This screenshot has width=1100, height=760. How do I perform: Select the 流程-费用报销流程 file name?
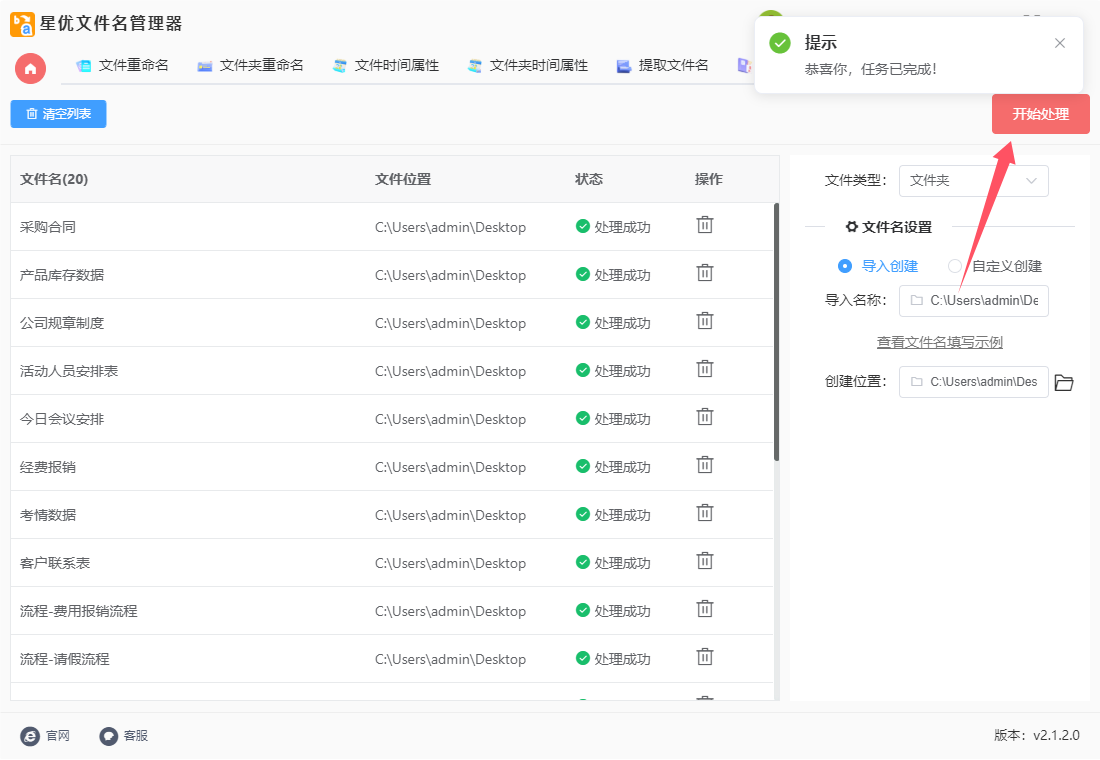(79, 611)
